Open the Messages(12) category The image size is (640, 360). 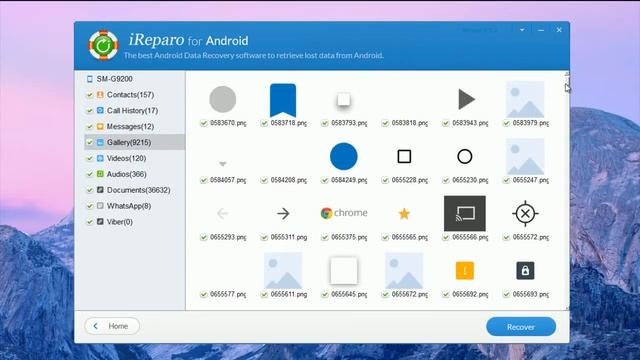point(130,127)
